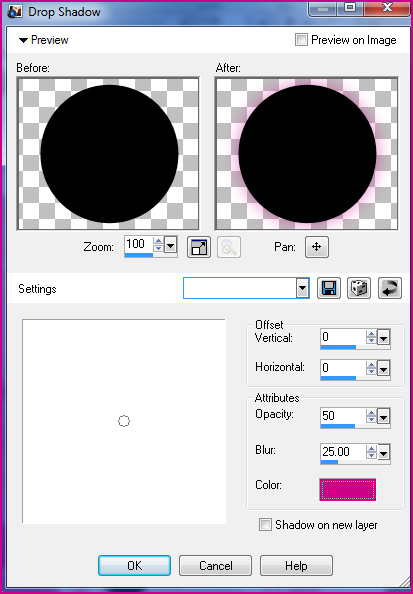Click the magenta shadow Color swatch
This screenshot has height=594, width=413.
click(x=347, y=489)
